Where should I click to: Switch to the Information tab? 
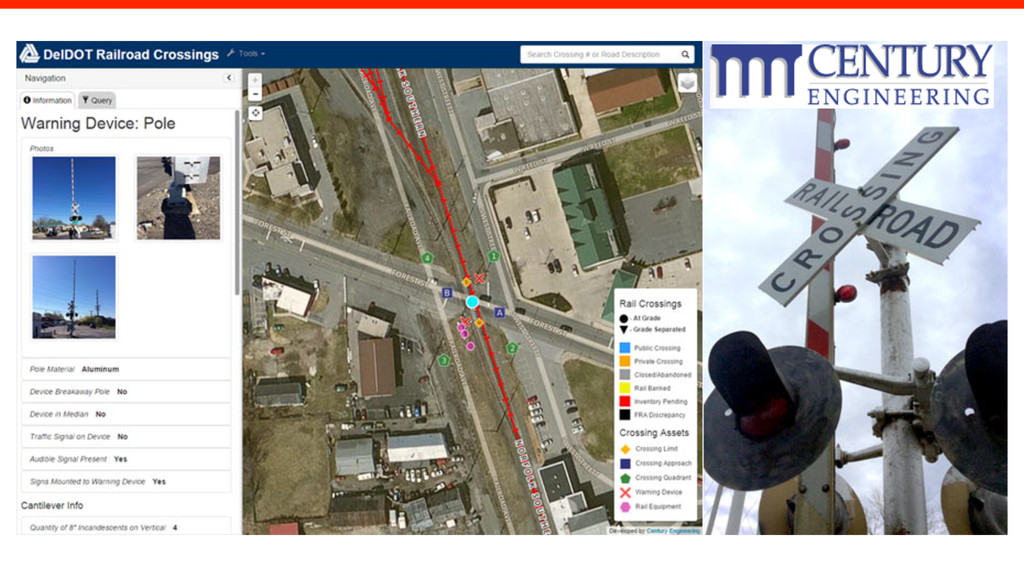click(47, 100)
